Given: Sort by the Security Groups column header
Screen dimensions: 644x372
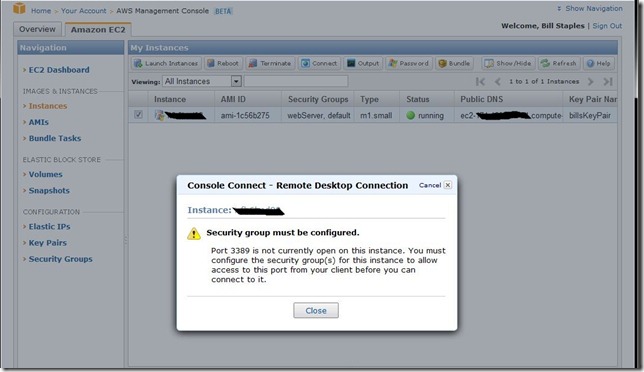Looking at the screenshot, I should coord(318,99).
